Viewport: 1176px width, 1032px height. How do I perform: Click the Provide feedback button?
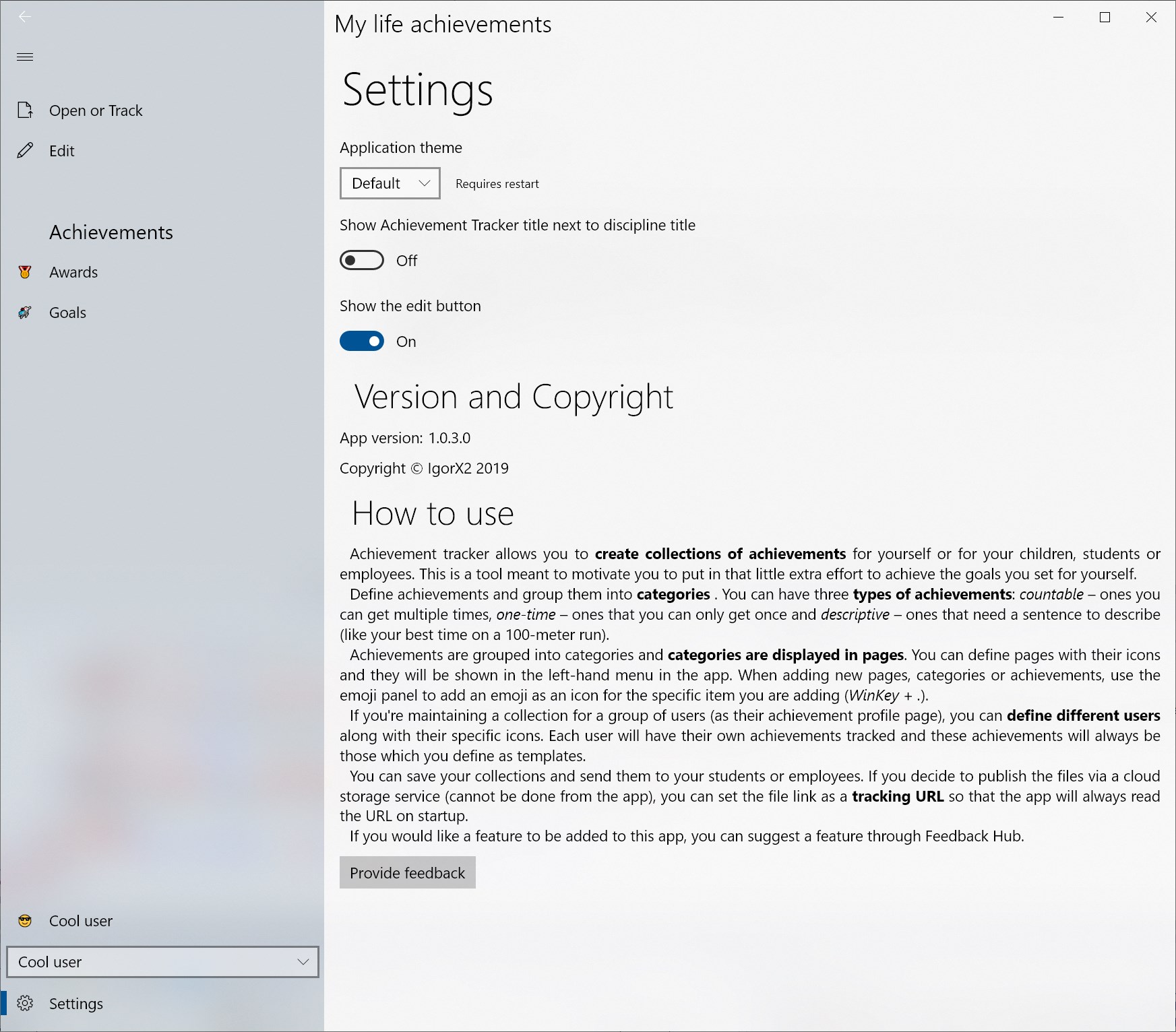tap(408, 872)
